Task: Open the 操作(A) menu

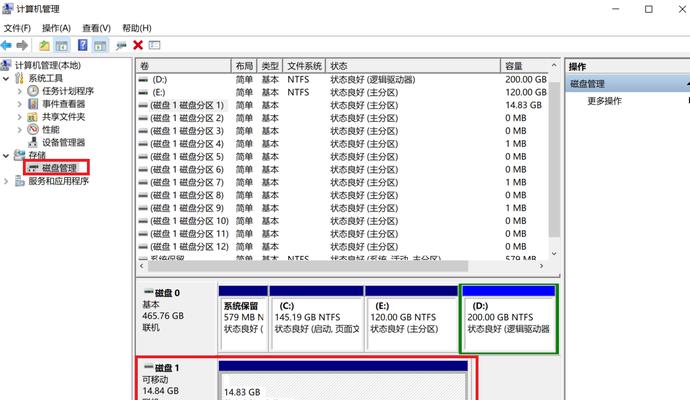Action: coord(56,28)
